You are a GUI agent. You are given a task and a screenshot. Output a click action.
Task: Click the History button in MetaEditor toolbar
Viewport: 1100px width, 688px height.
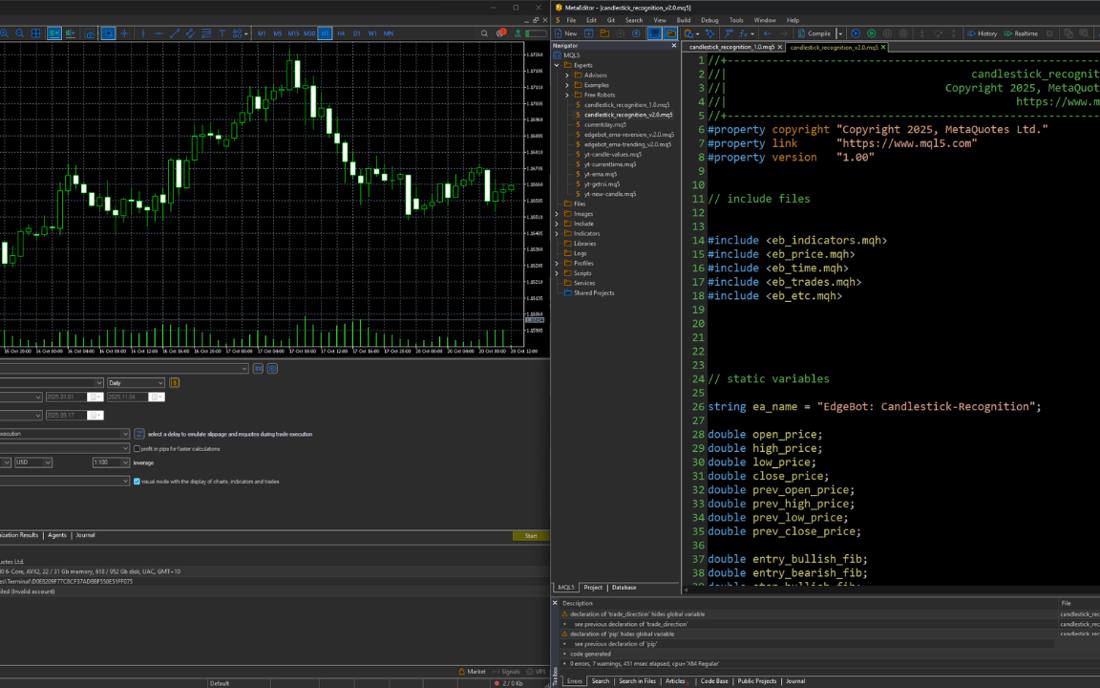(982, 33)
